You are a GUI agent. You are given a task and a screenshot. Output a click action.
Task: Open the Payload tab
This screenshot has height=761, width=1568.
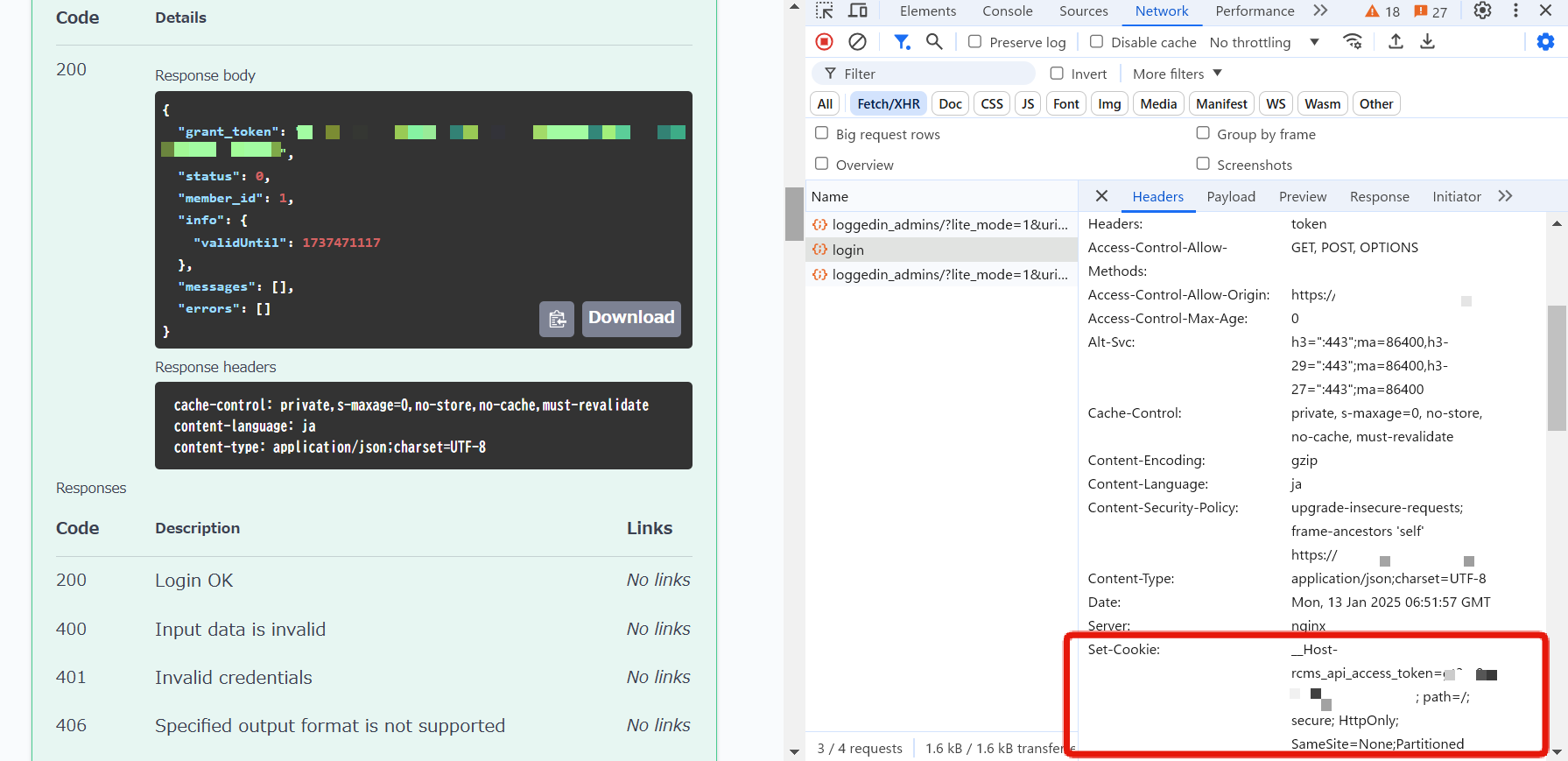coord(1230,196)
